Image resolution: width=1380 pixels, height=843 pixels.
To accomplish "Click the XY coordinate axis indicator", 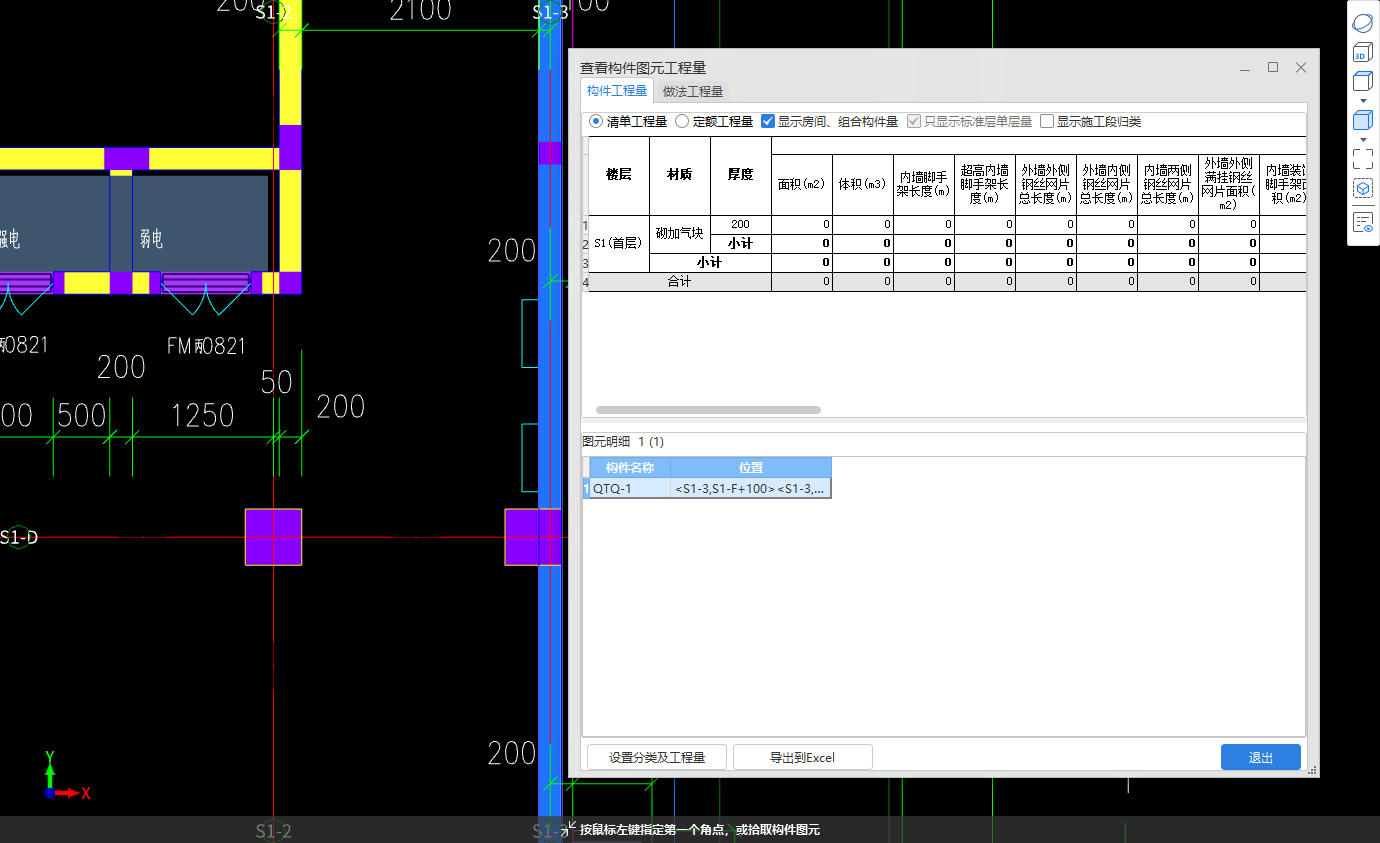I will 67,776.
